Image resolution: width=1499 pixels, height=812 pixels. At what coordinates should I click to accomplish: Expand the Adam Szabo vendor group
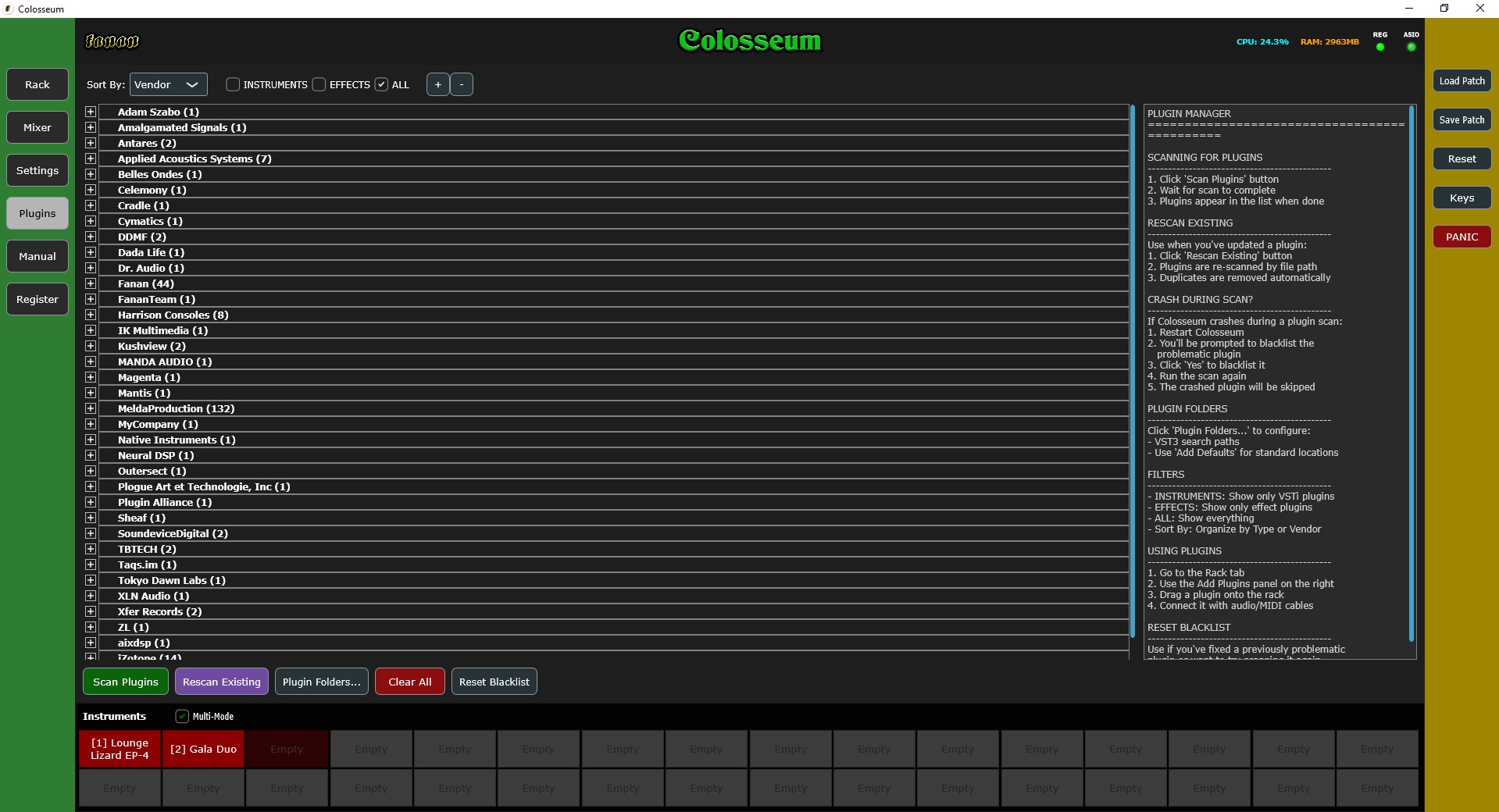click(91, 112)
